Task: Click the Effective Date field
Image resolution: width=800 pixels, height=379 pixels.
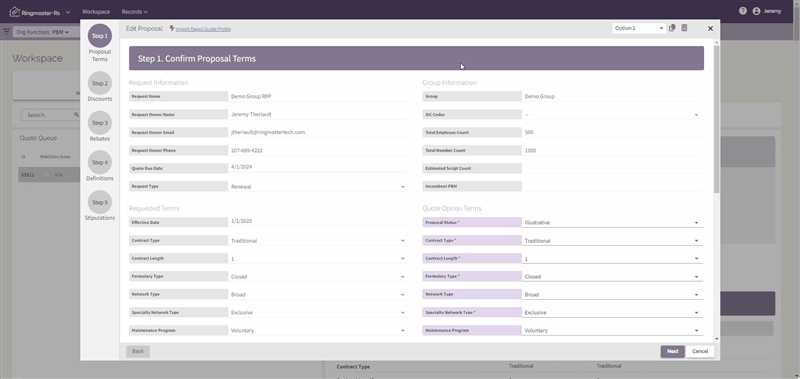Action: [x=318, y=221]
